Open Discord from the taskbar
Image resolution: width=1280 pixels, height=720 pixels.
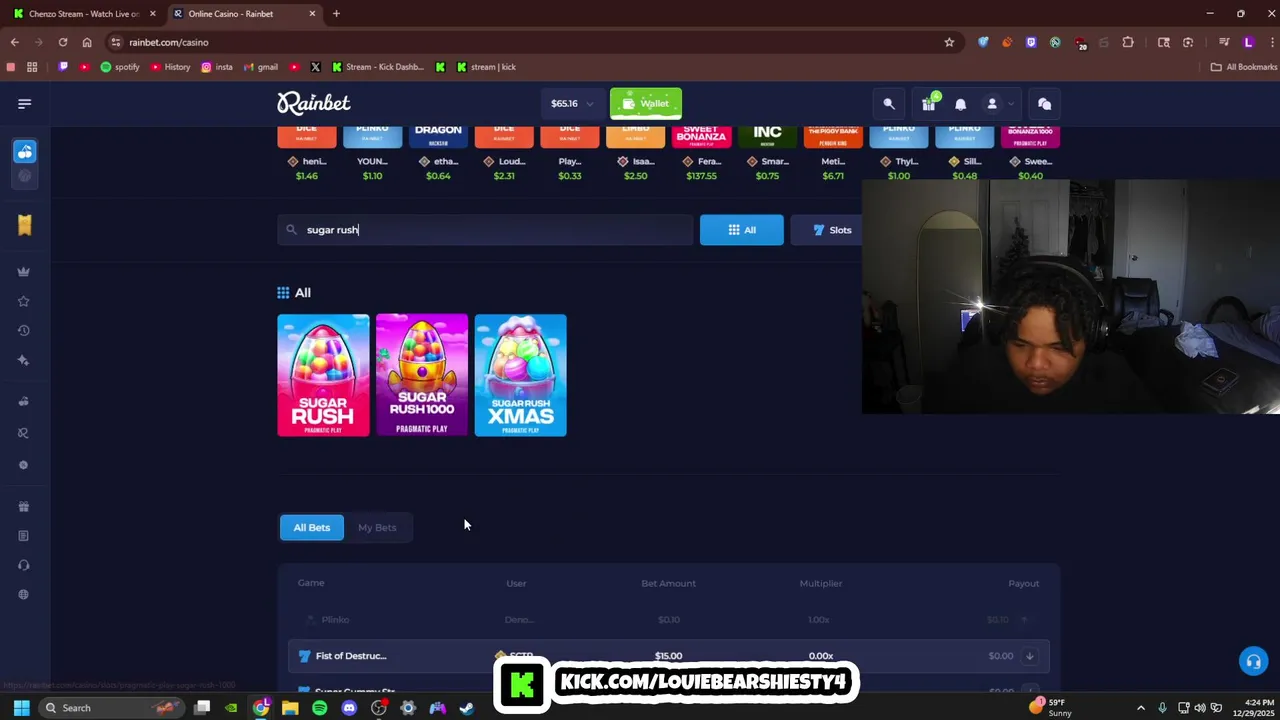click(x=349, y=708)
